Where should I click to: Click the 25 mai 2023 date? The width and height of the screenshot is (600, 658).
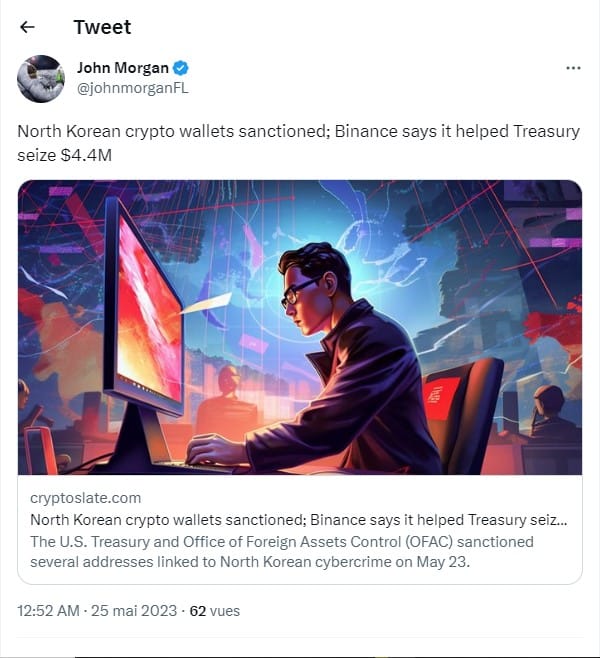click(x=134, y=611)
